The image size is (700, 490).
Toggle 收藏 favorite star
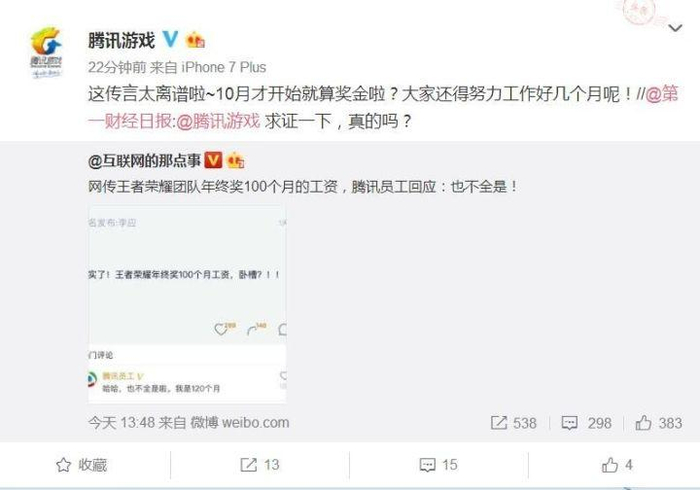[x=82, y=465]
